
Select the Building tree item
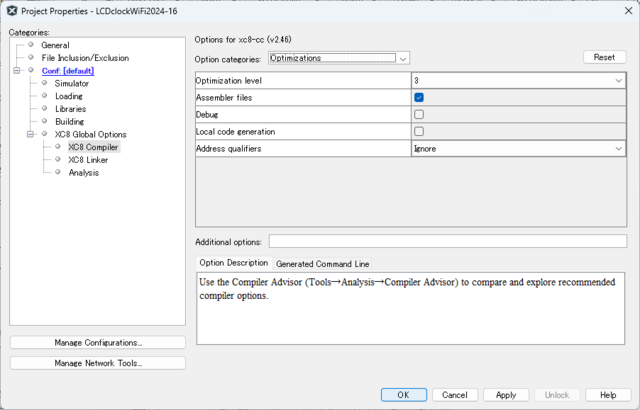pyautogui.click(x=69, y=121)
